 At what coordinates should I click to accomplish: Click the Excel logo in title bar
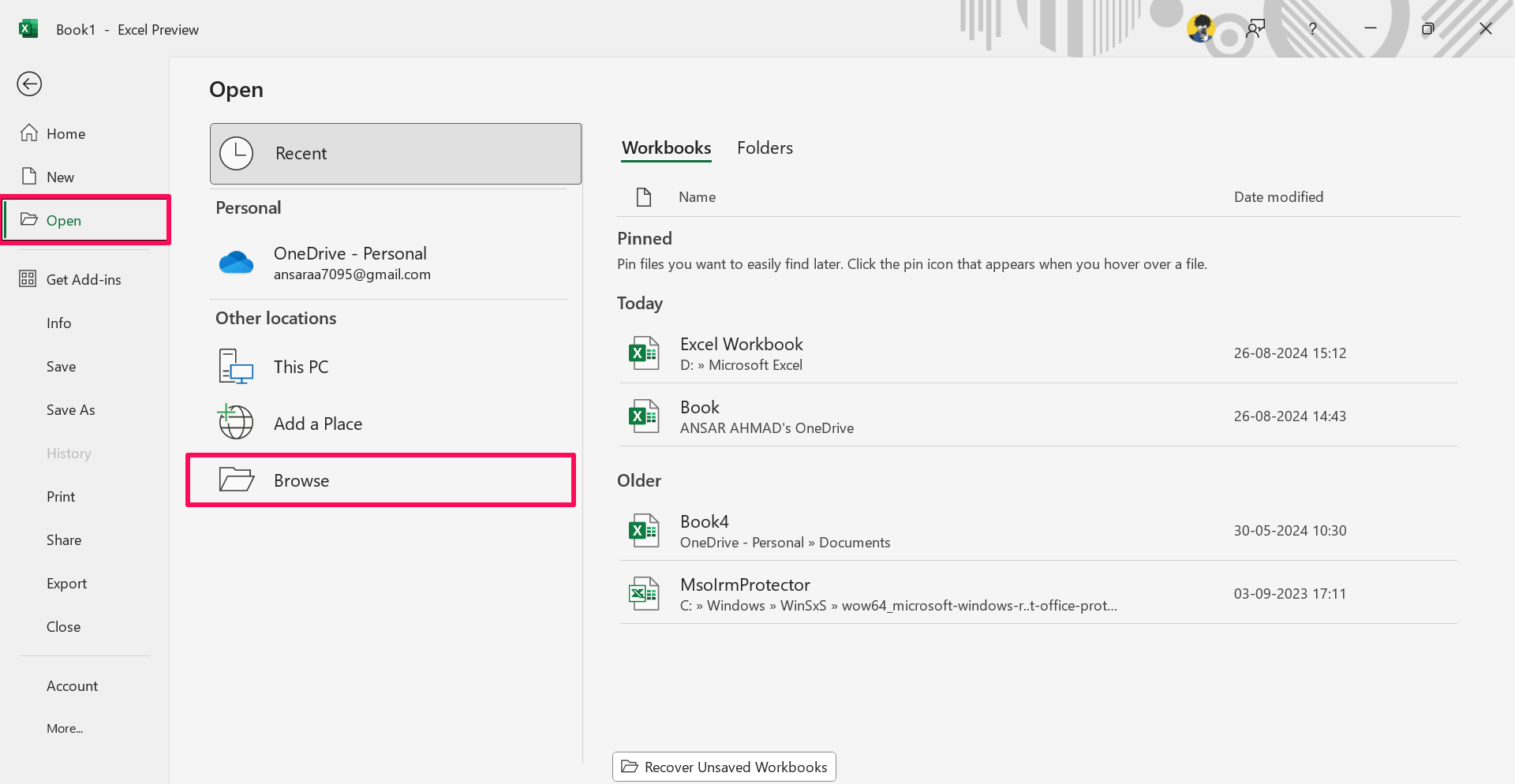coord(28,29)
